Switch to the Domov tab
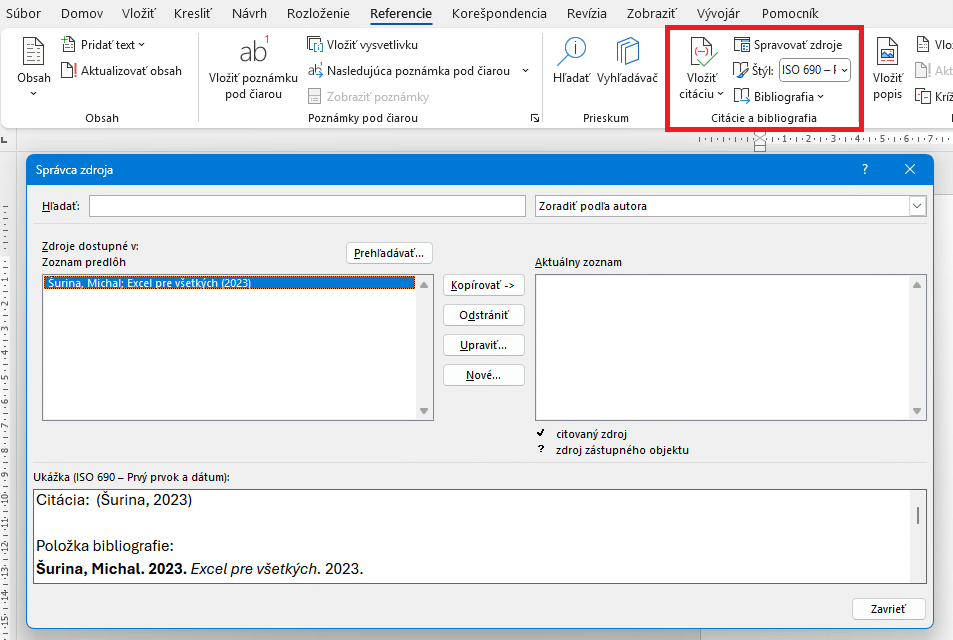Screen dimensions: 953x640 click(82, 13)
